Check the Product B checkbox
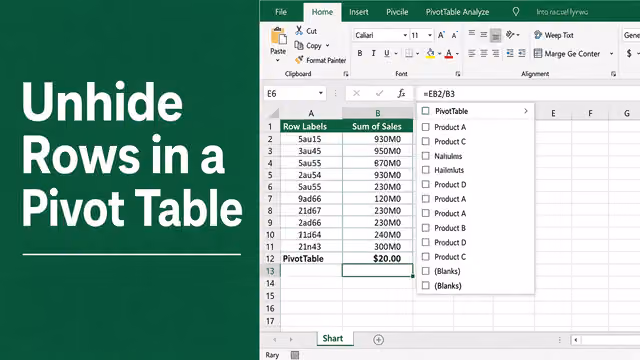Viewport: 640px width, 360px height. click(x=426, y=228)
